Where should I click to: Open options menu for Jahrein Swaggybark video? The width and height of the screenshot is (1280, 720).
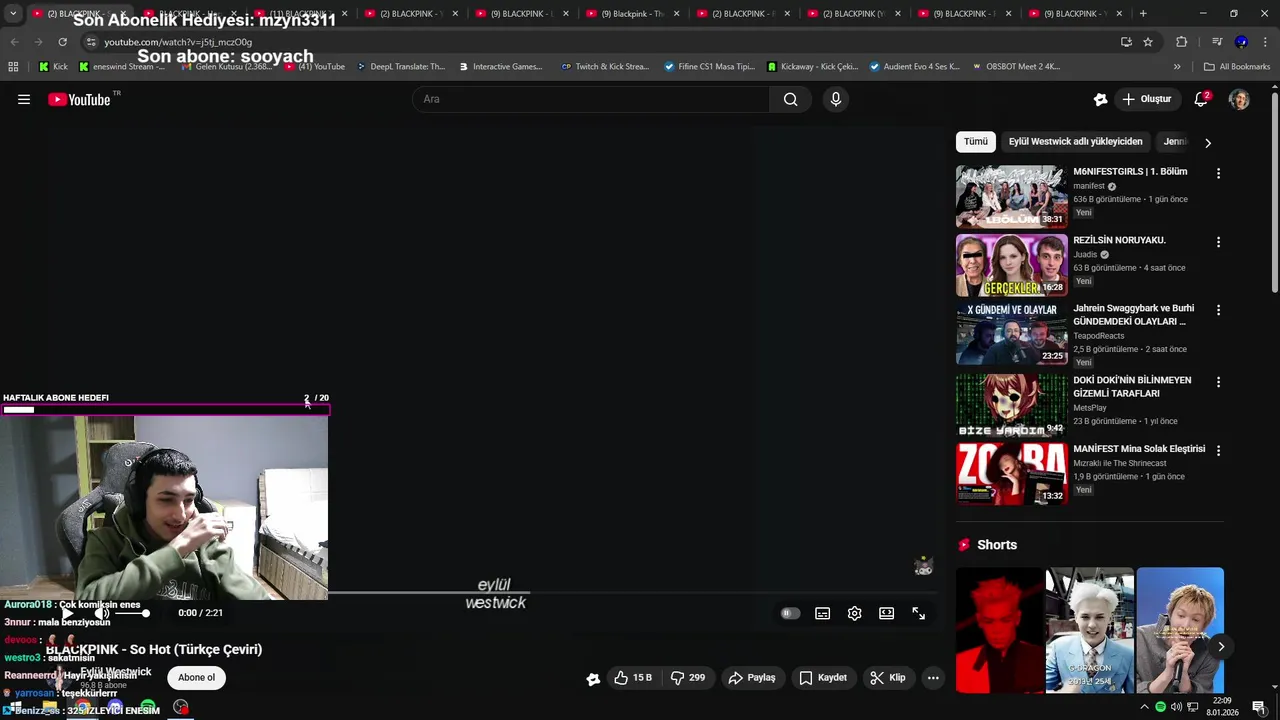tap(1218, 310)
